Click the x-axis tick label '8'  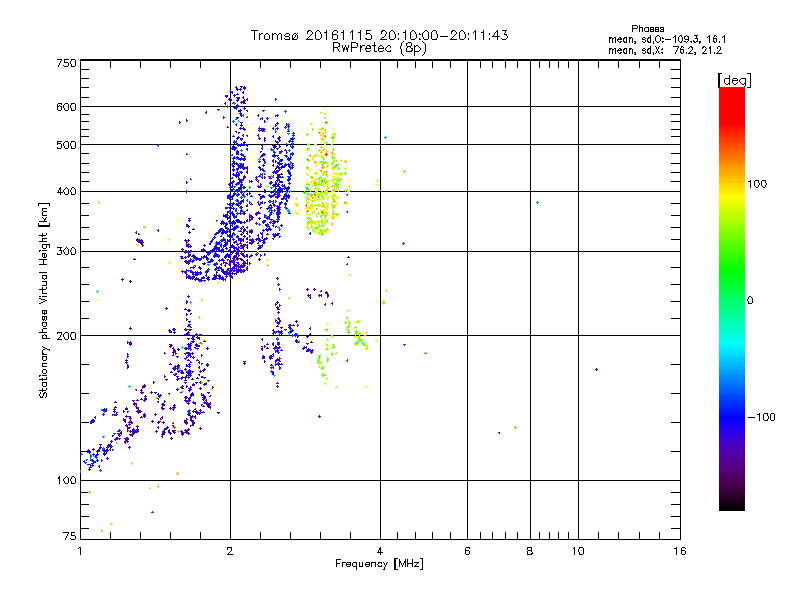(530, 551)
